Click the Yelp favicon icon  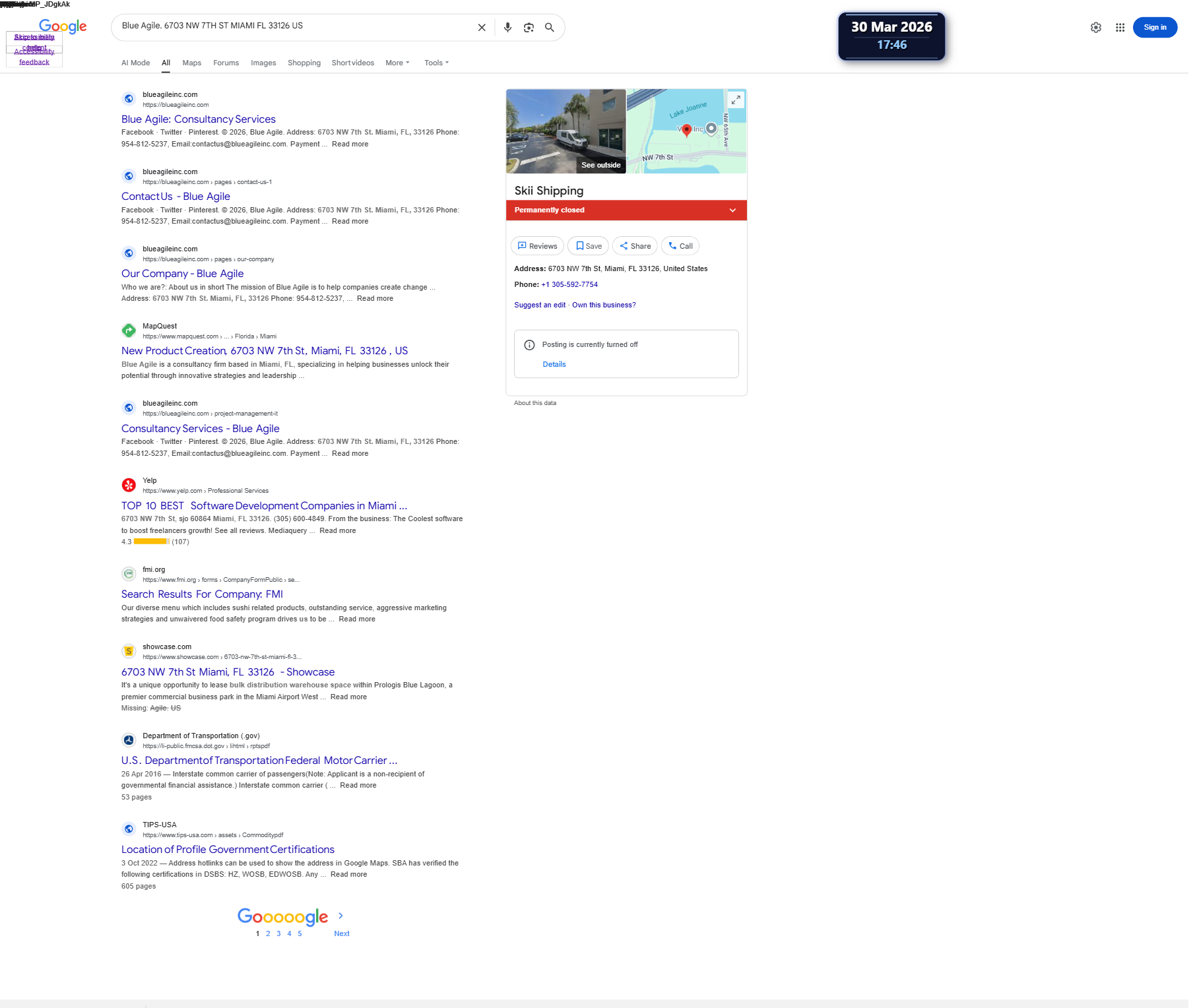[x=129, y=485]
